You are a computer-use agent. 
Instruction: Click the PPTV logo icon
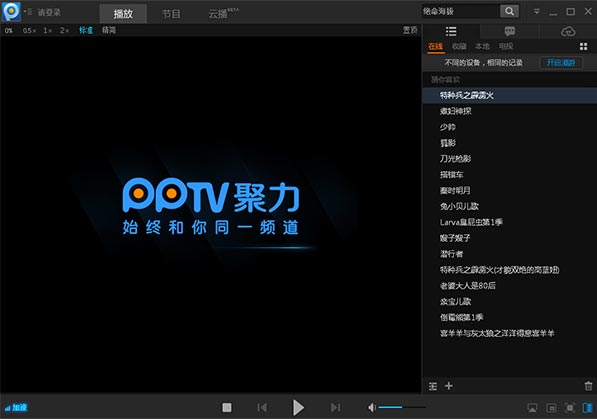point(11,11)
